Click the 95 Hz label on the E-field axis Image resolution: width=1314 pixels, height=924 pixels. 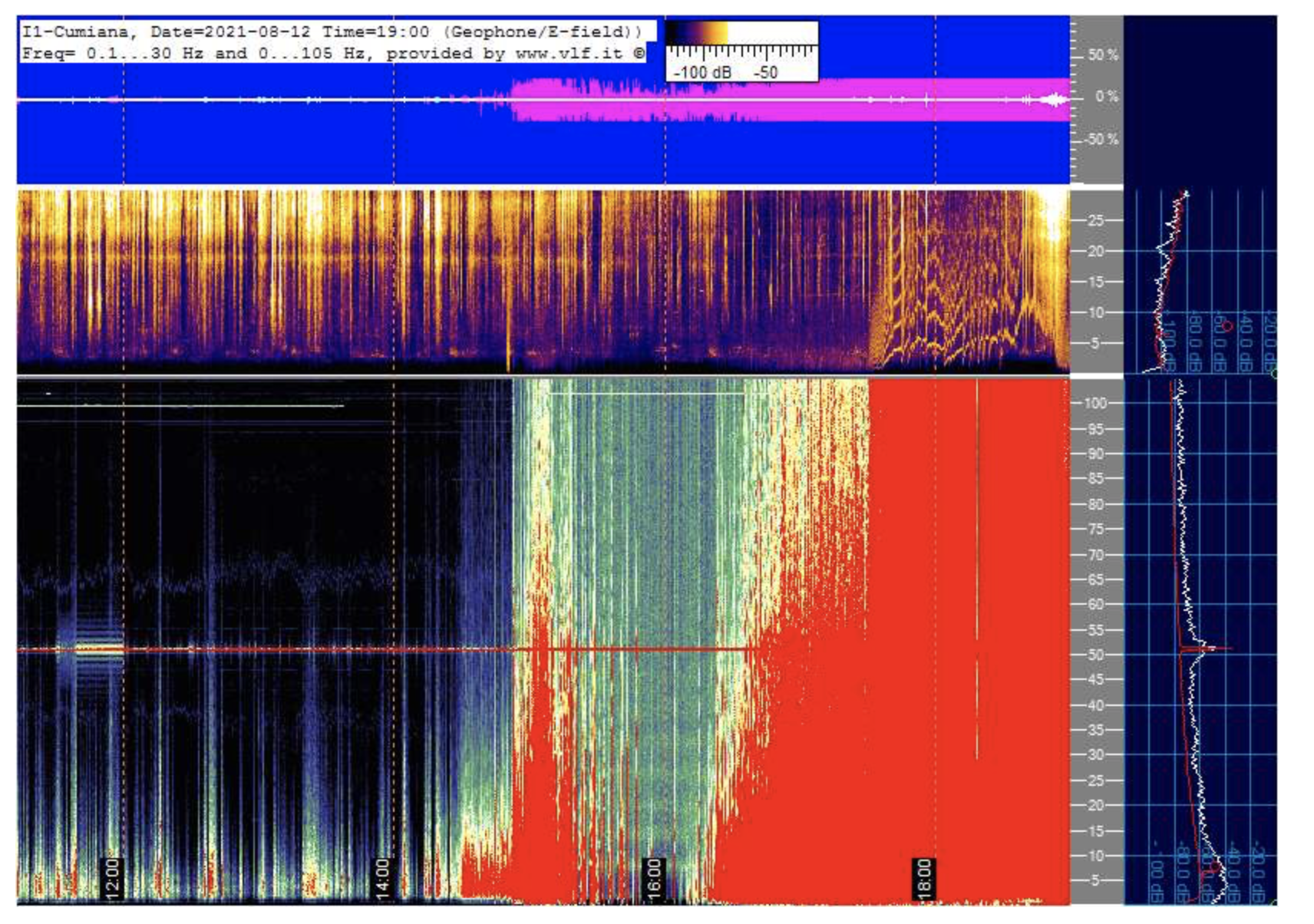click(x=1095, y=429)
